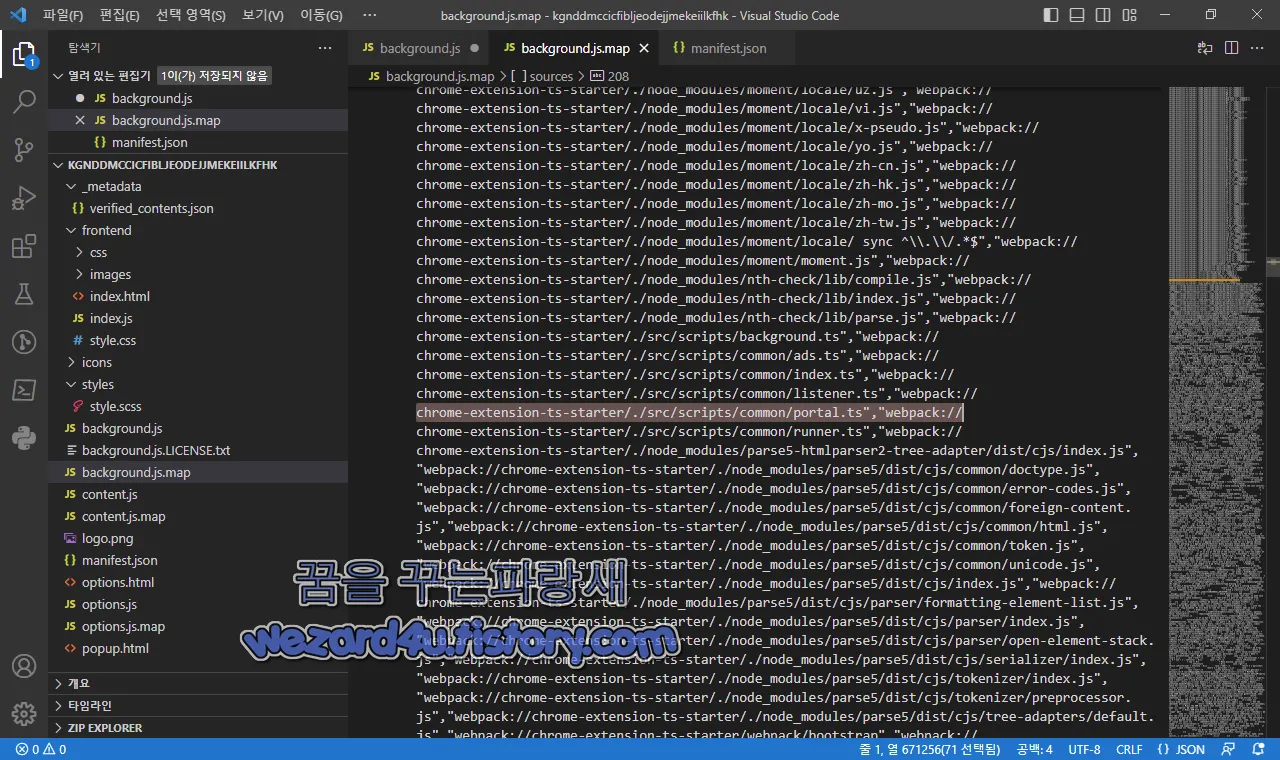The image size is (1280, 760).
Task: Open the Run and Debug view
Action: (24, 198)
